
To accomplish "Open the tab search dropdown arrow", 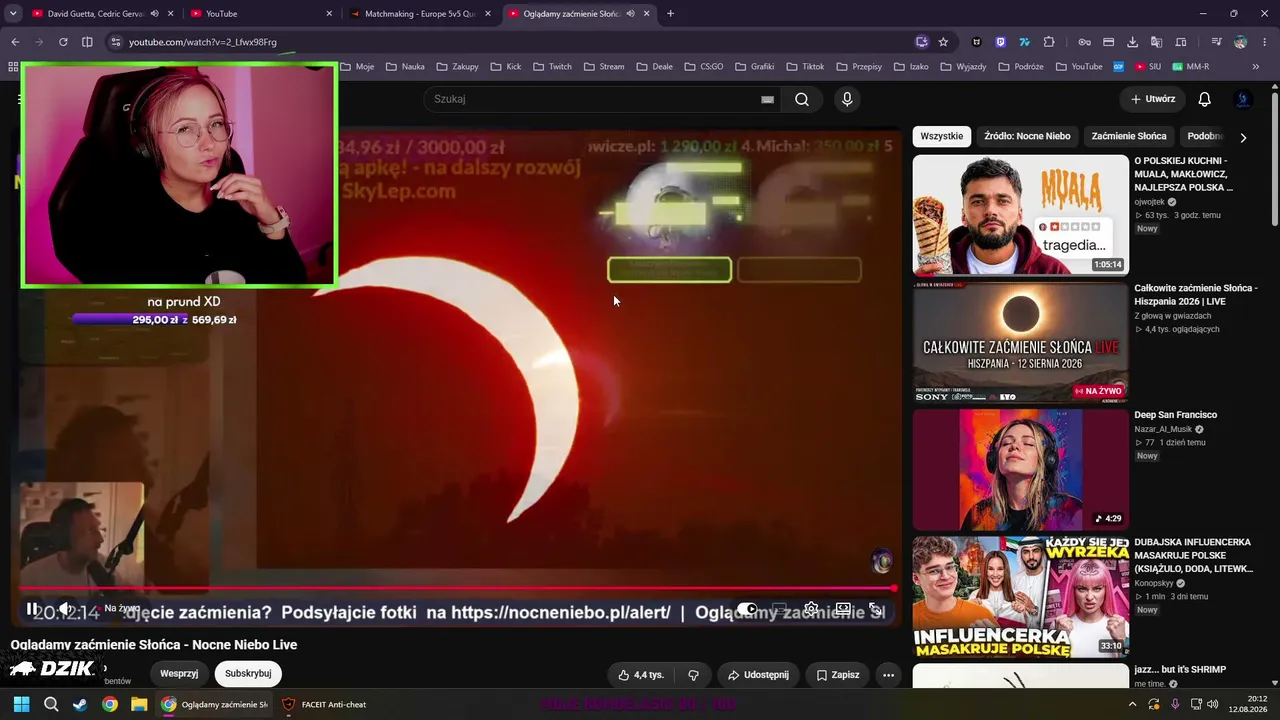I will (13, 14).
